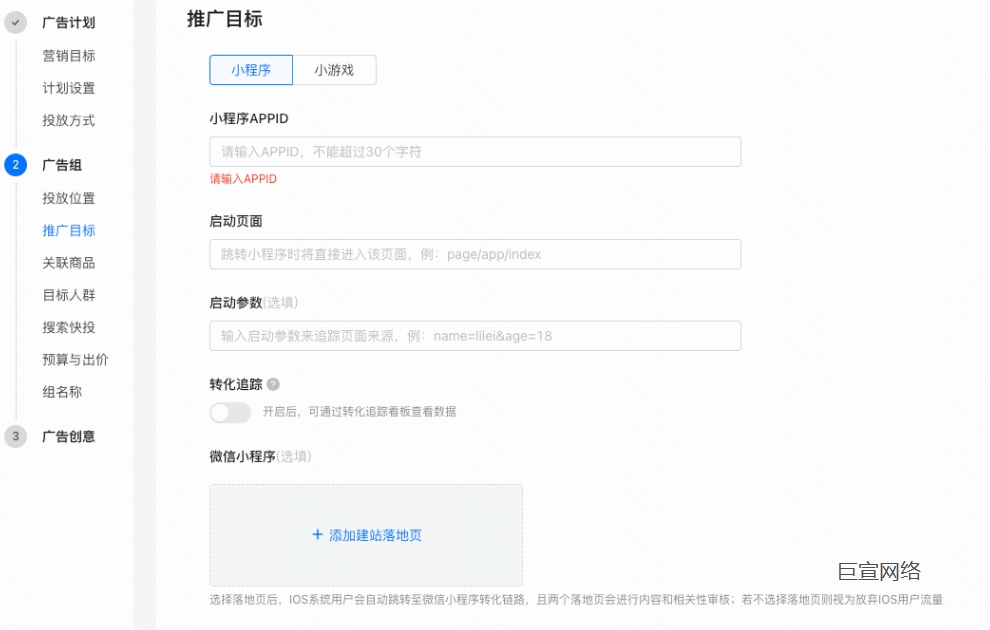Click the 小程序APPID input field

click(x=474, y=151)
